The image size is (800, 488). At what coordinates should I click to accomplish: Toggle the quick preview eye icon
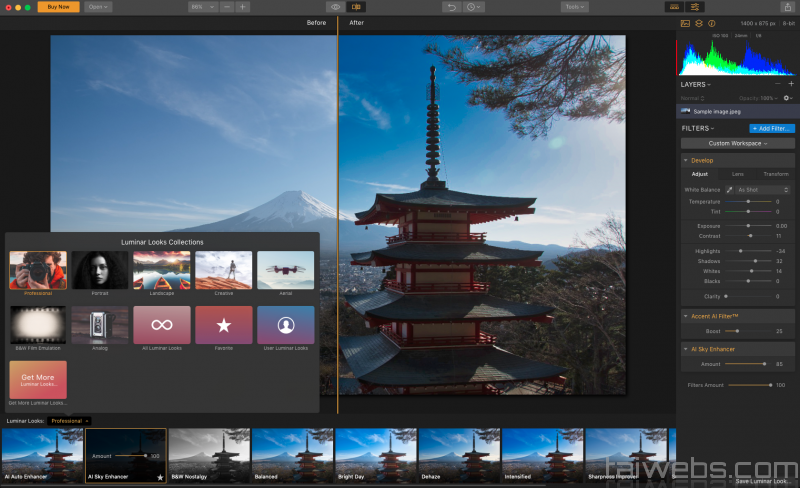335,7
